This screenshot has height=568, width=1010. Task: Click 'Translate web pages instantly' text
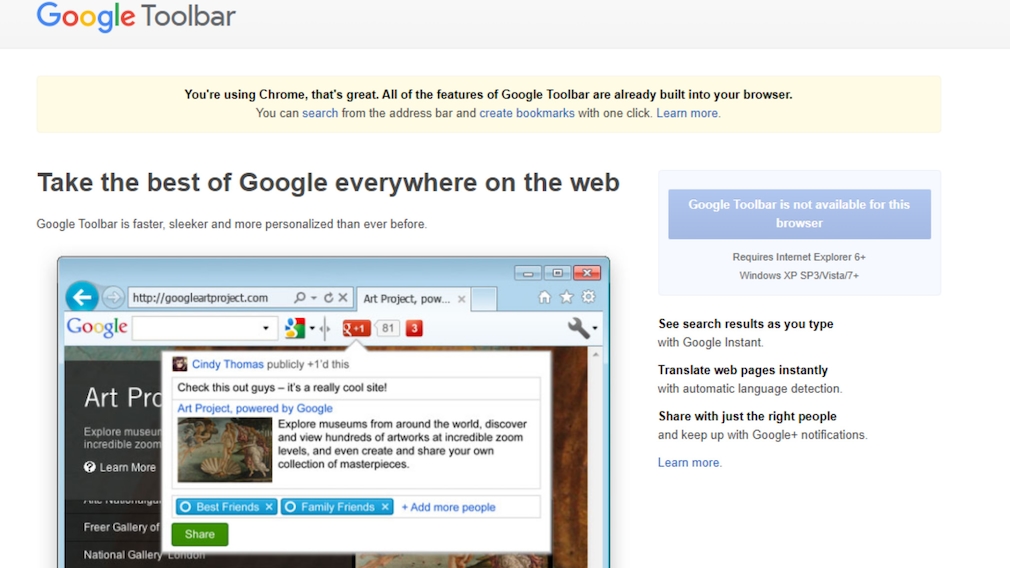point(743,370)
